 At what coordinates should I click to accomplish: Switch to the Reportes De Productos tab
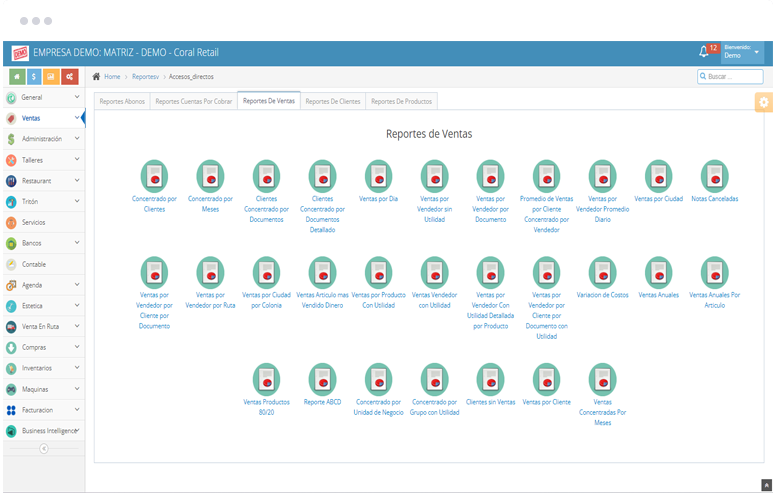(x=401, y=101)
